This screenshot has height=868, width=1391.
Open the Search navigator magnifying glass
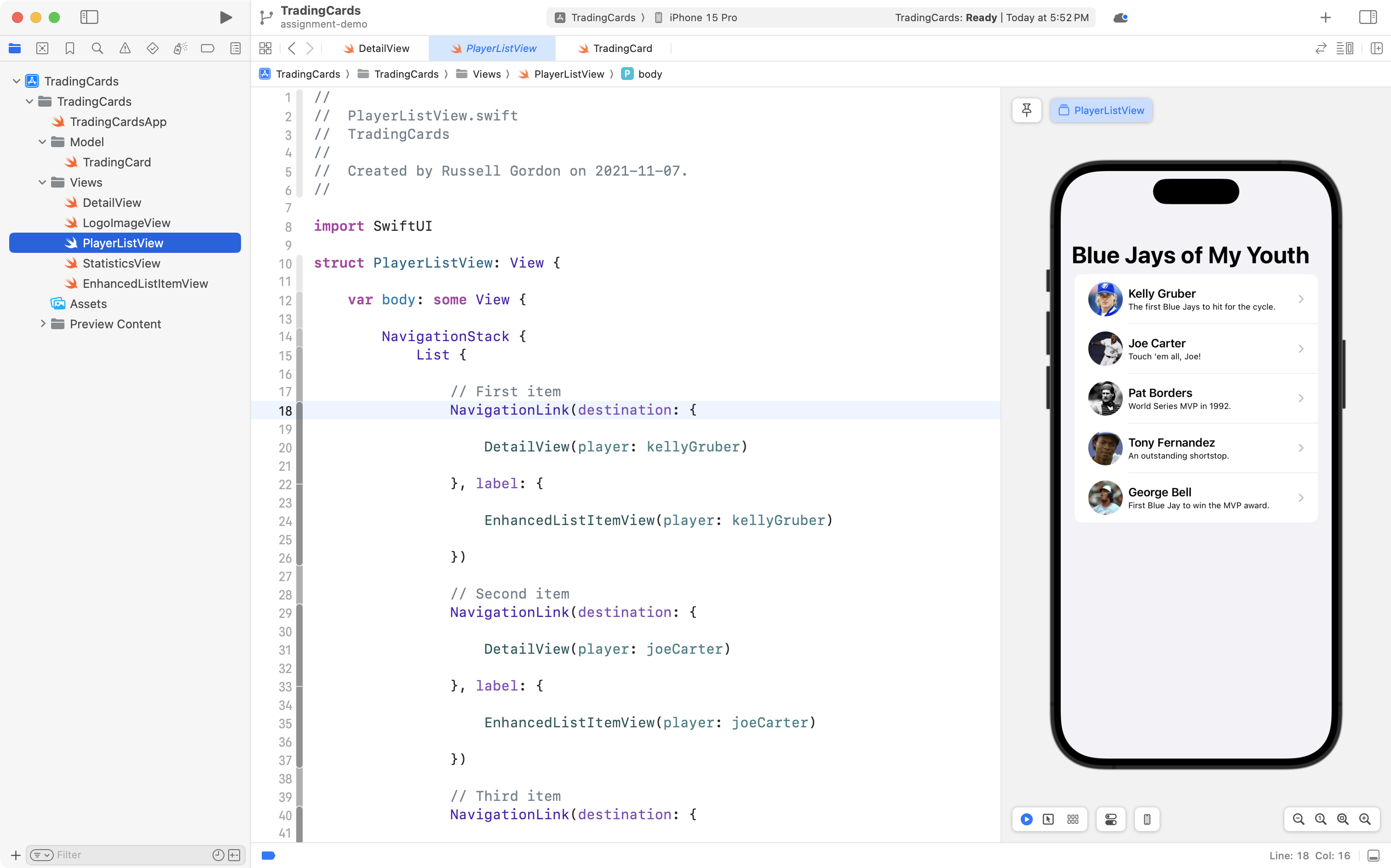97,48
